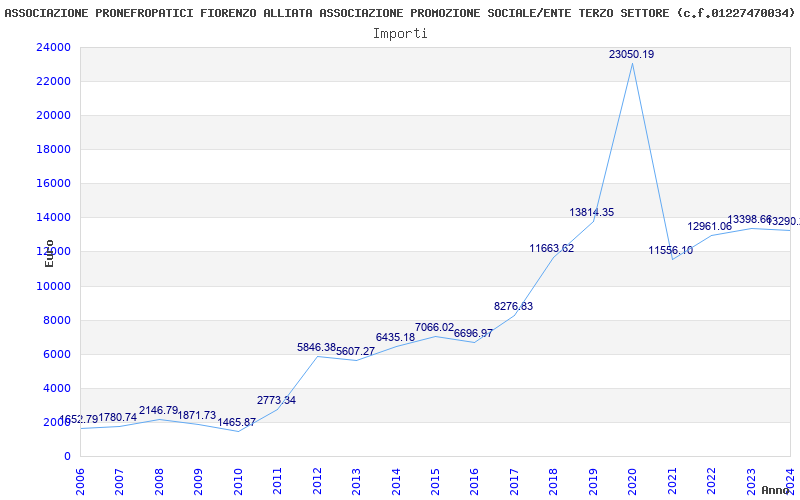
Task: Select the y-axis tick label 18000
Action: (x=53, y=149)
